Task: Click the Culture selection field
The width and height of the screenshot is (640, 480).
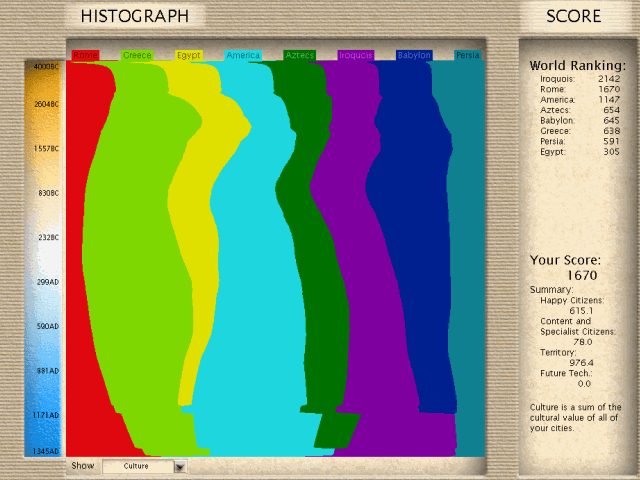Action: coord(138,466)
